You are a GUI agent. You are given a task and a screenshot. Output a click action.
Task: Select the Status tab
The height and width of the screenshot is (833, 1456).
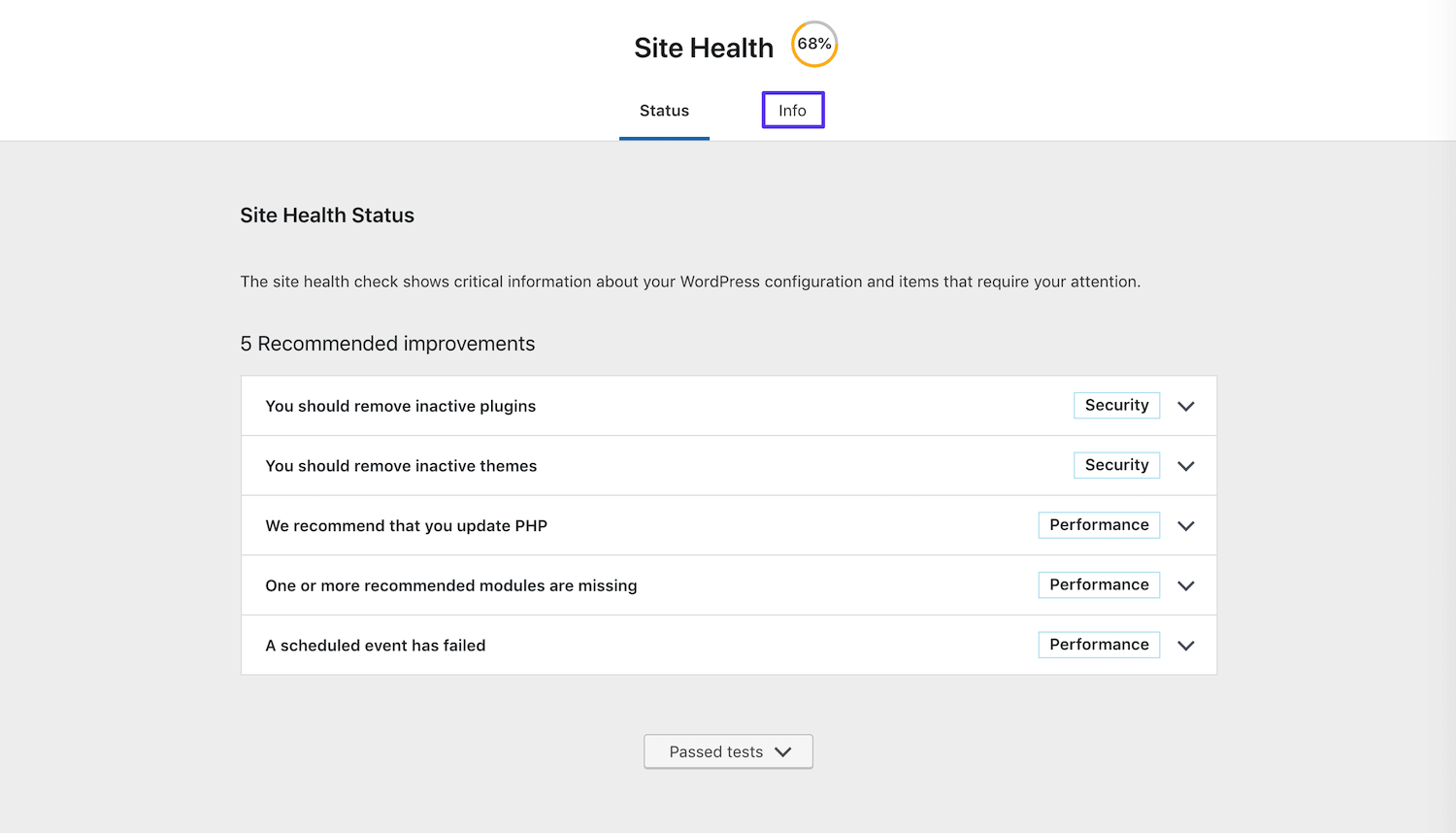point(664,111)
